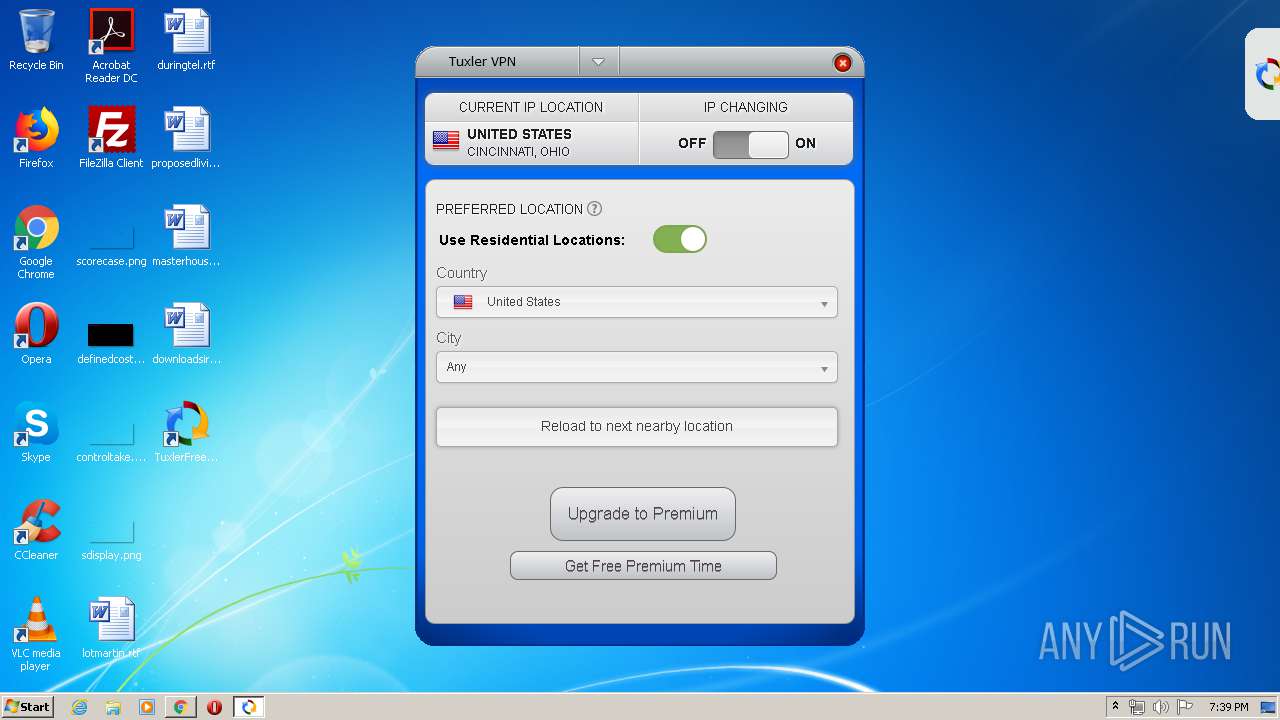Click Chrome icon in the taskbar

click(180, 707)
